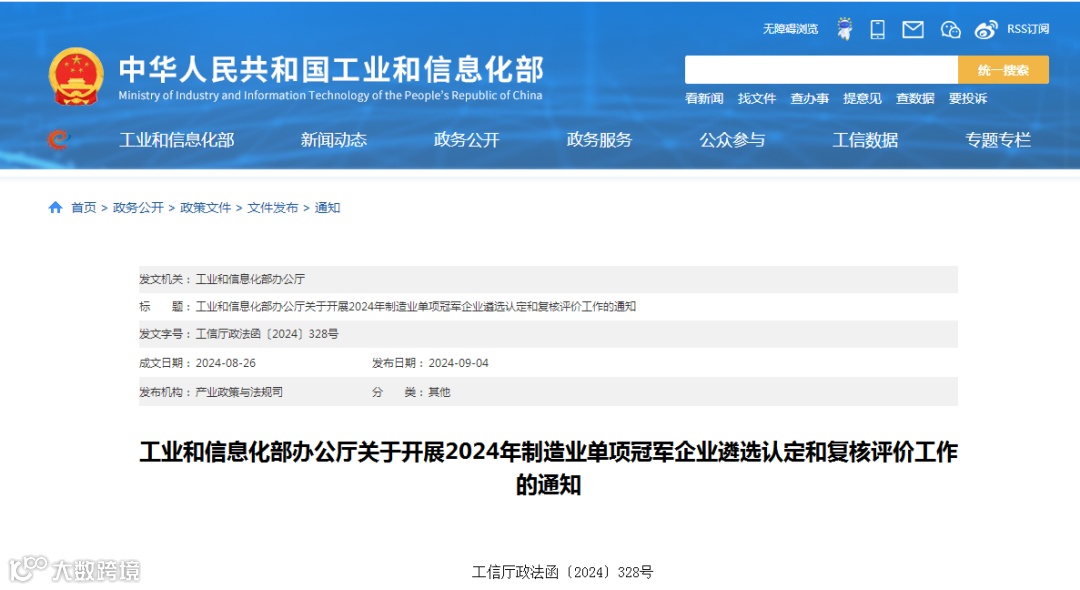Go to 通知 in breadcrumb
Image resolution: width=1080 pixels, height=590 pixels.
point(327,207)
